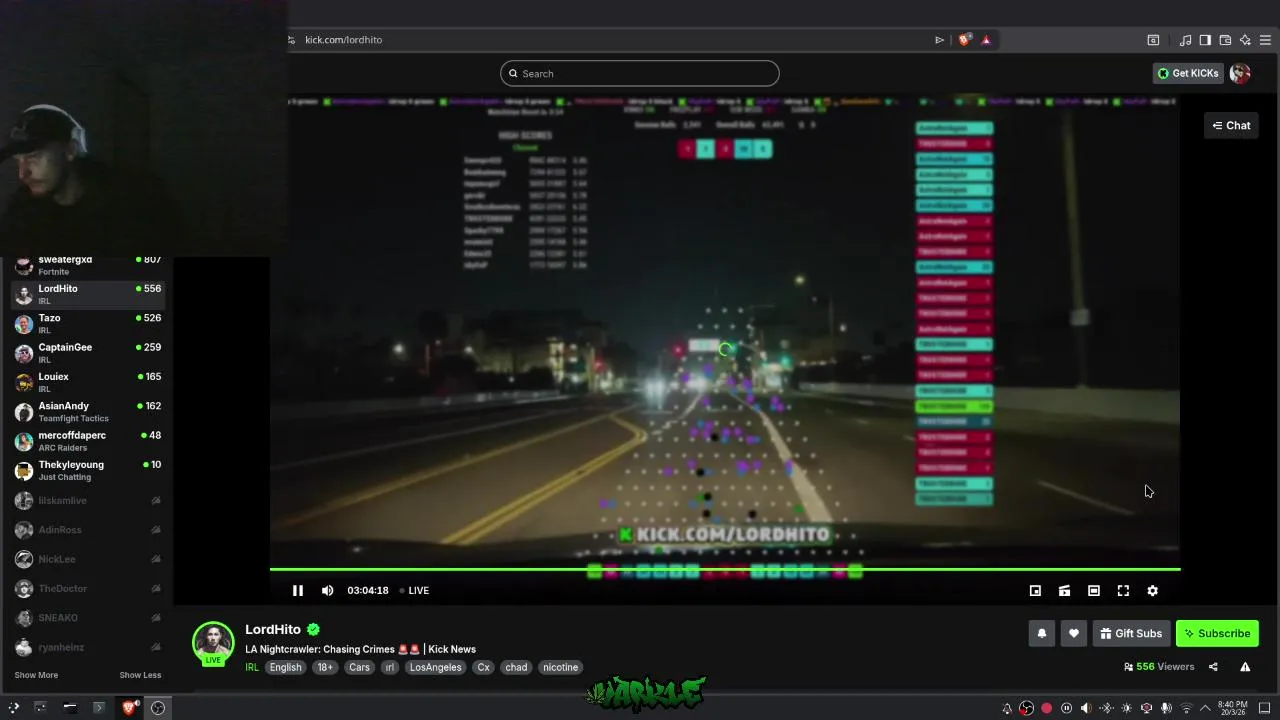Select the English language tag
Screen dimensions: 1280x720
click(285, 667)
